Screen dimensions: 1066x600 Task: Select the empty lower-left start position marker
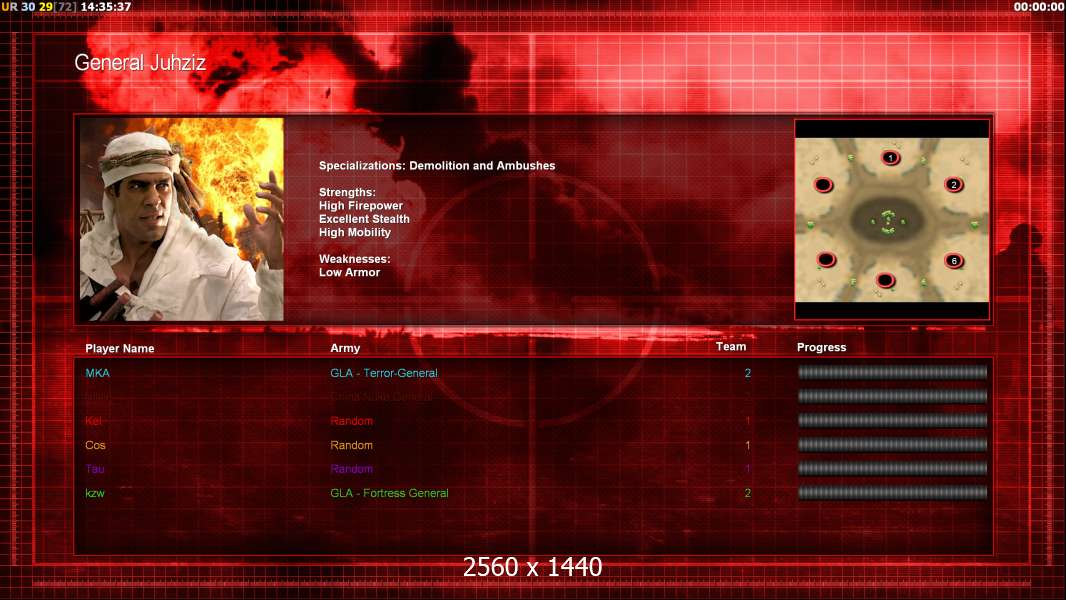pos(826,260)
